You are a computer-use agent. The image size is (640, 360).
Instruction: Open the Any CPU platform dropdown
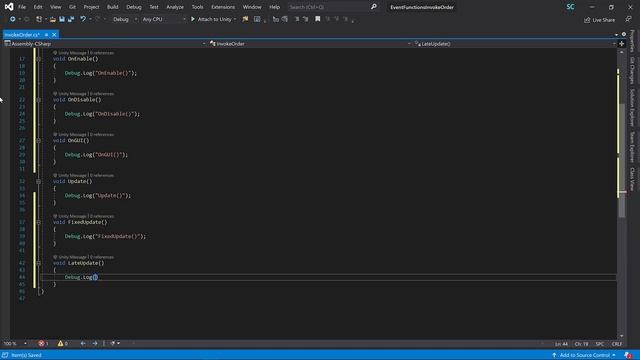coord(163,19)
